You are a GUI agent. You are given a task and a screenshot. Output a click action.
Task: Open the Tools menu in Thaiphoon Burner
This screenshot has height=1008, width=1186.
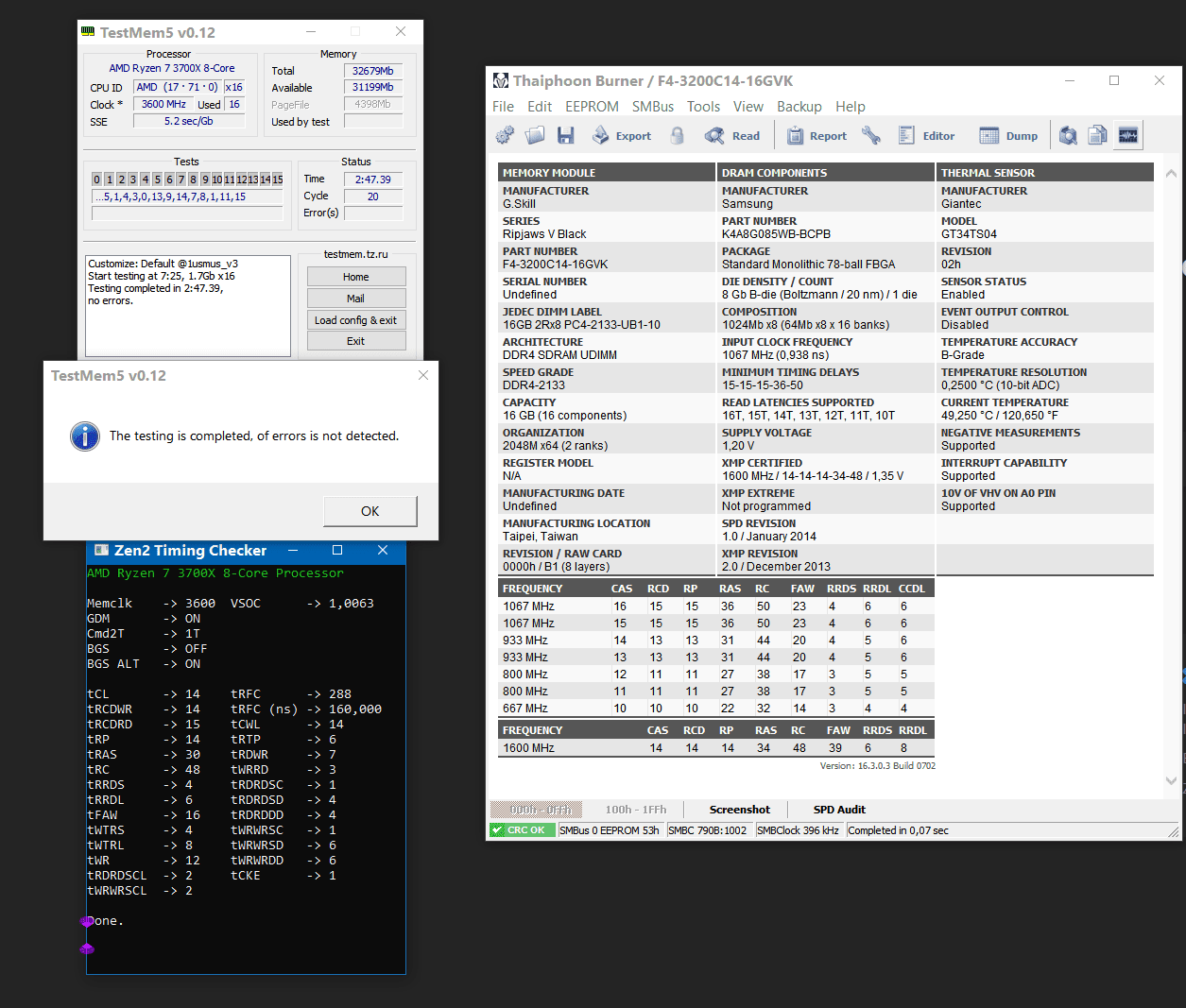[703, 107]
